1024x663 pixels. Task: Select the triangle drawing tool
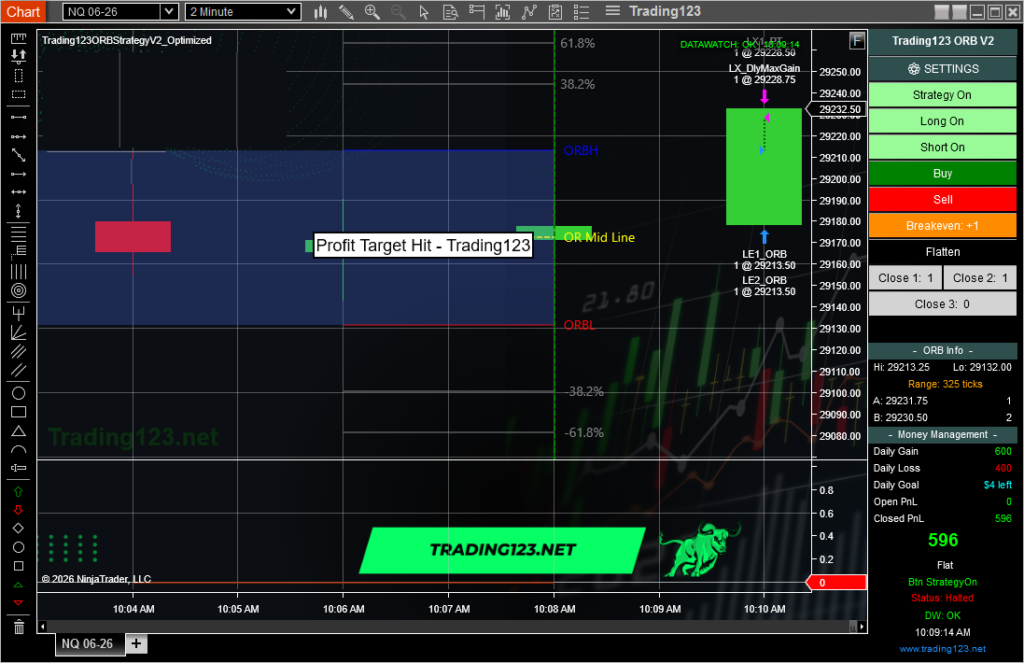[x=18, y=431]
